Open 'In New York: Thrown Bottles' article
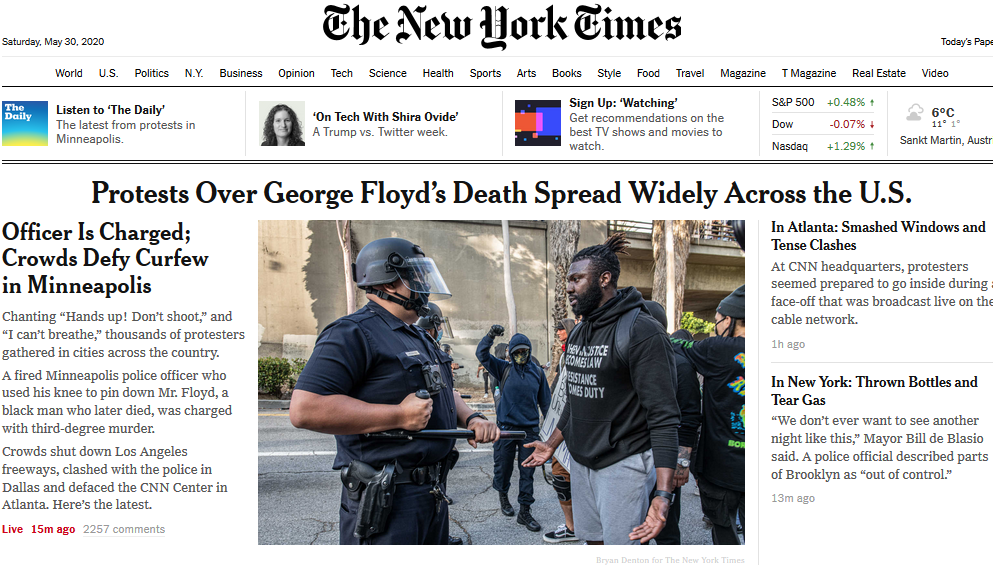The image size is (993, 565). 874,391
